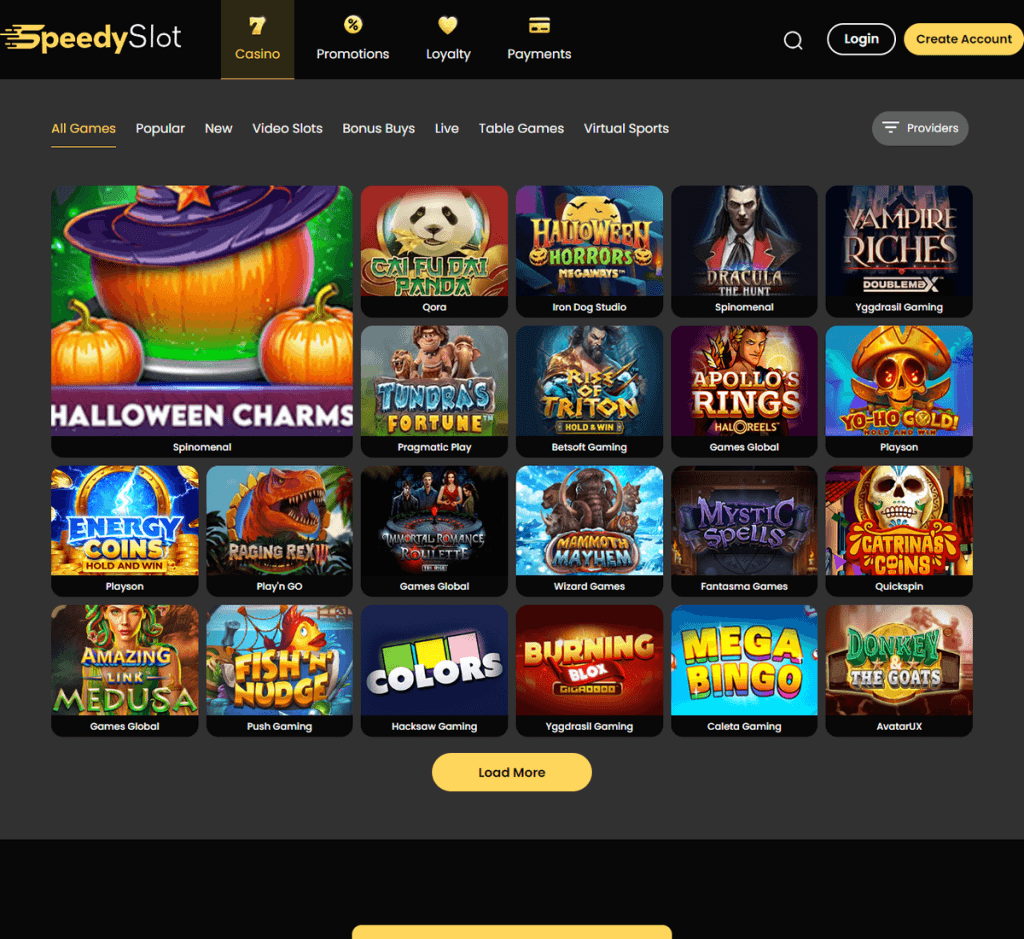The height and width of the screenshot is (939, 1024).
Task: Click the Login button
Action: (861, 39)
